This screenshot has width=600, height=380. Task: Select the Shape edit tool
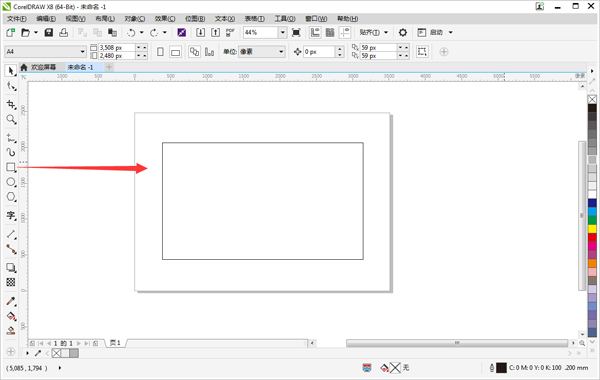click(11, 86)
